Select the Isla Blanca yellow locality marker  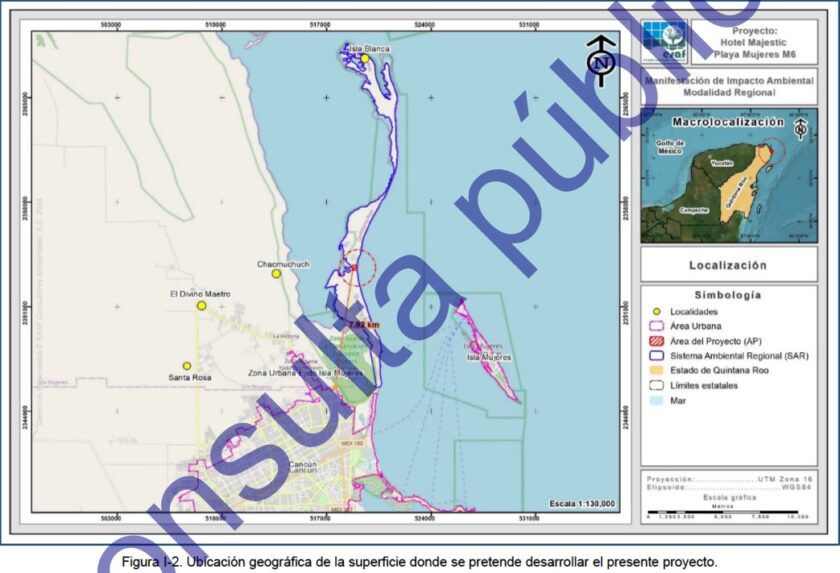click(x=366, y=59)
